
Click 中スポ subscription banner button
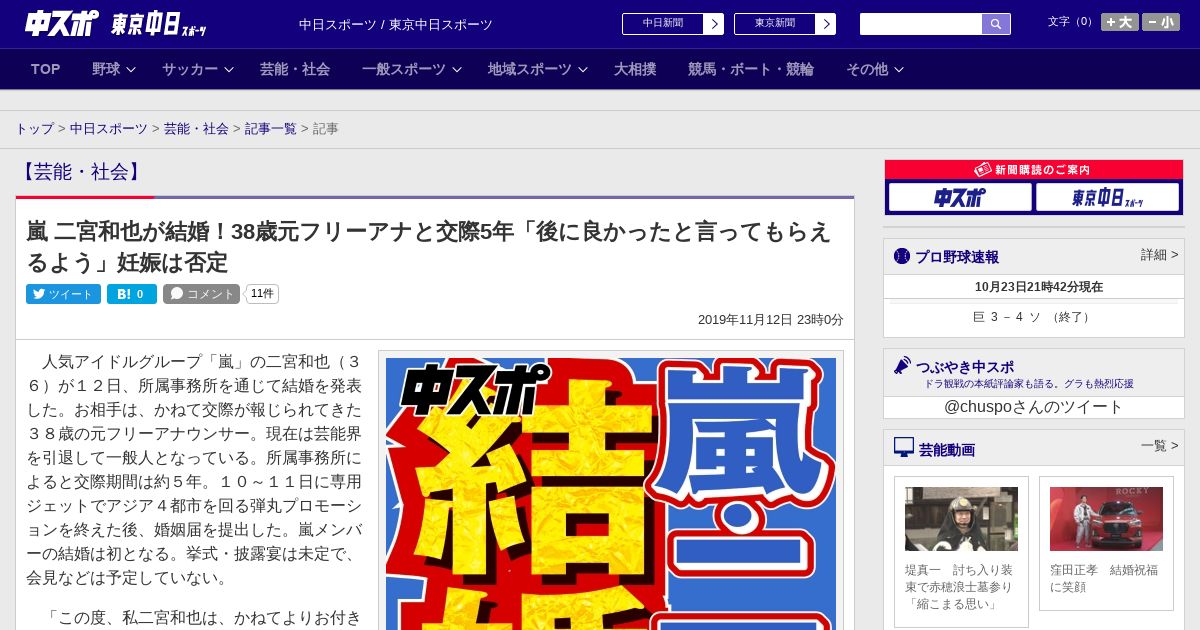click(x=960, y=197)
